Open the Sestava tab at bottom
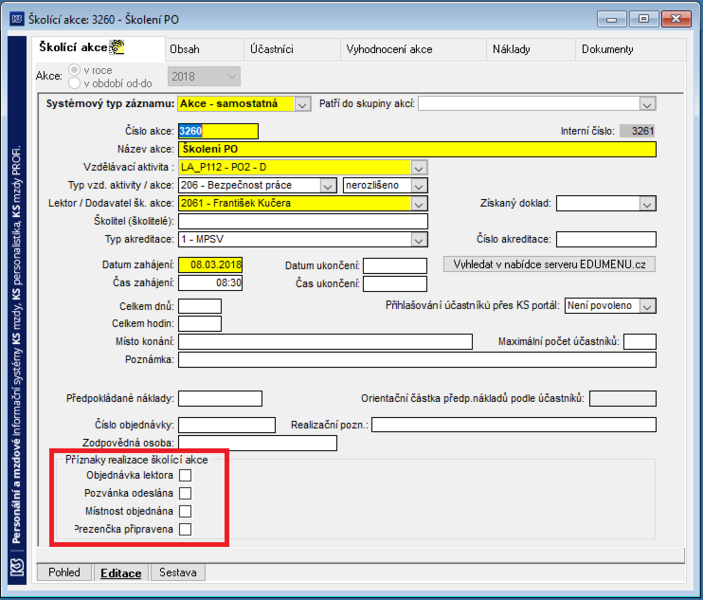 click(178, 573)
